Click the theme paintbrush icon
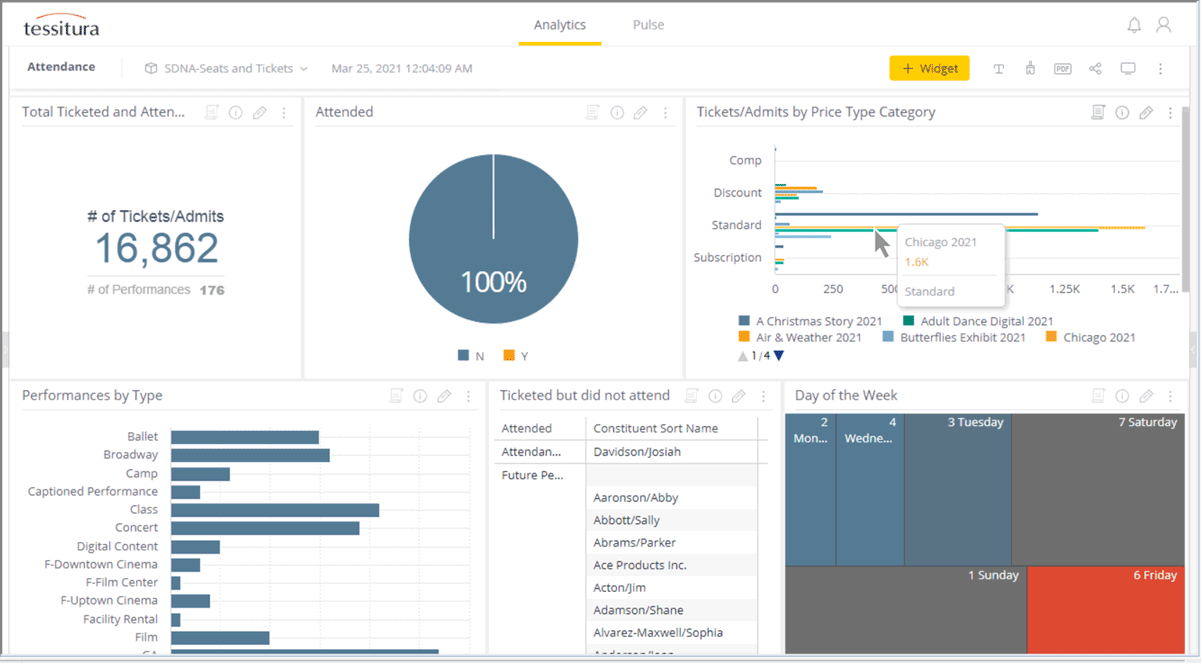Screen dimensions: 1201x663 click(x=1030, y=68)
